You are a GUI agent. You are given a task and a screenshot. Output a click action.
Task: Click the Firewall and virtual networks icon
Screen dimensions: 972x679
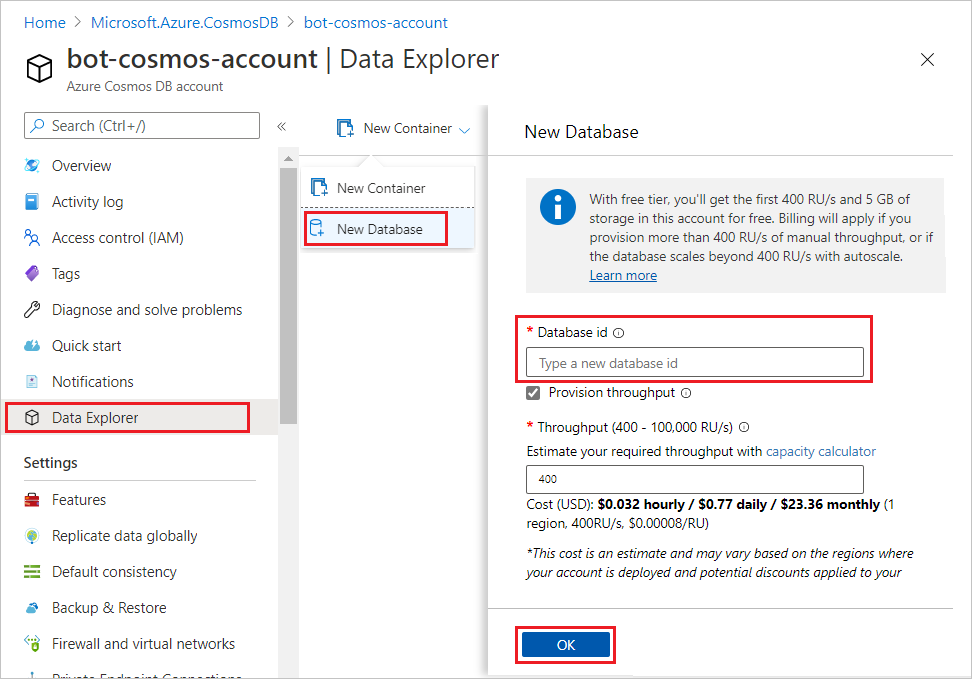tap(32, 644)
